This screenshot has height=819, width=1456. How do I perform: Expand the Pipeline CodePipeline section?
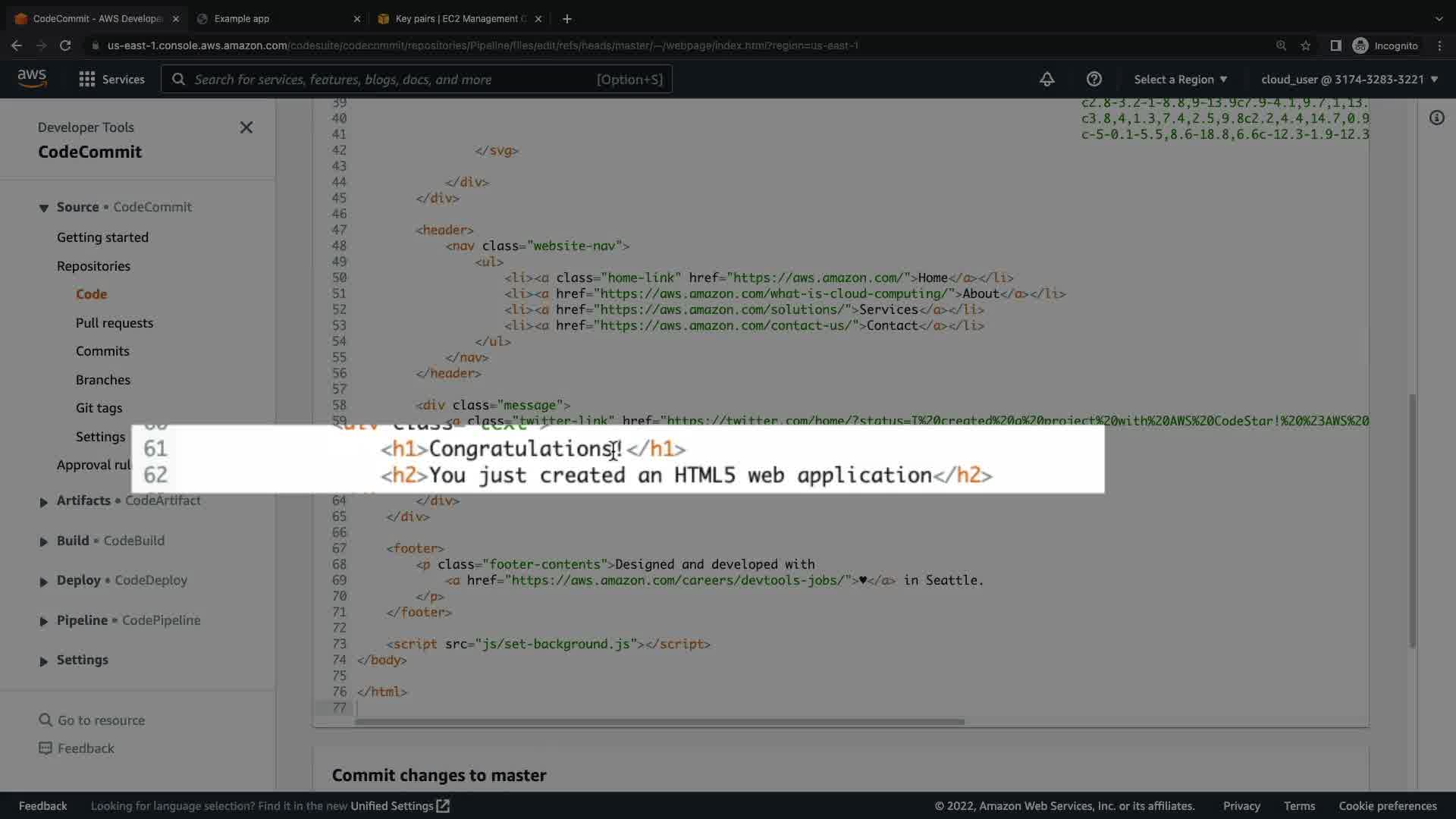pos(43,621)
